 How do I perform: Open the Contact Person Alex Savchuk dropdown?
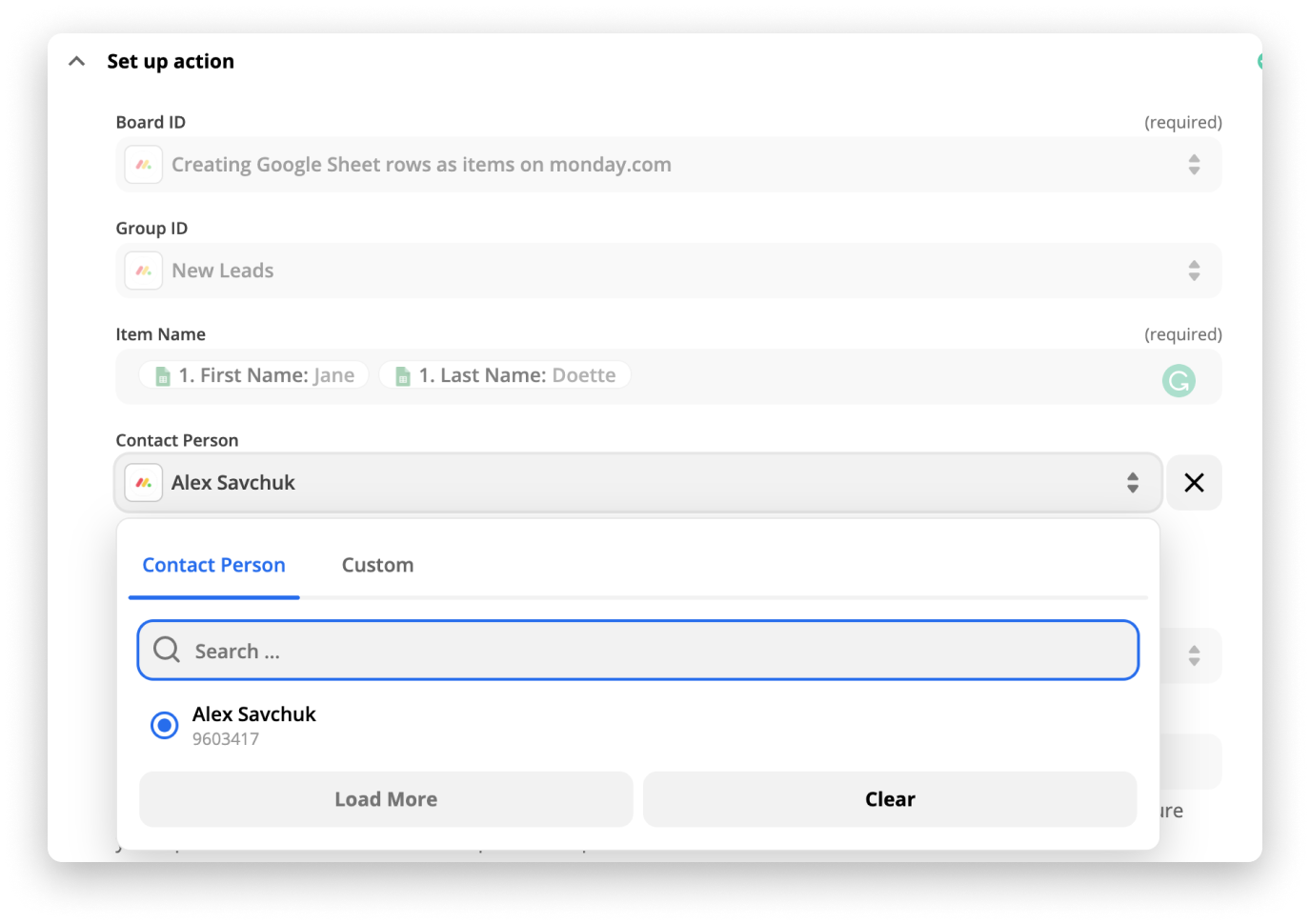point(638,483)
